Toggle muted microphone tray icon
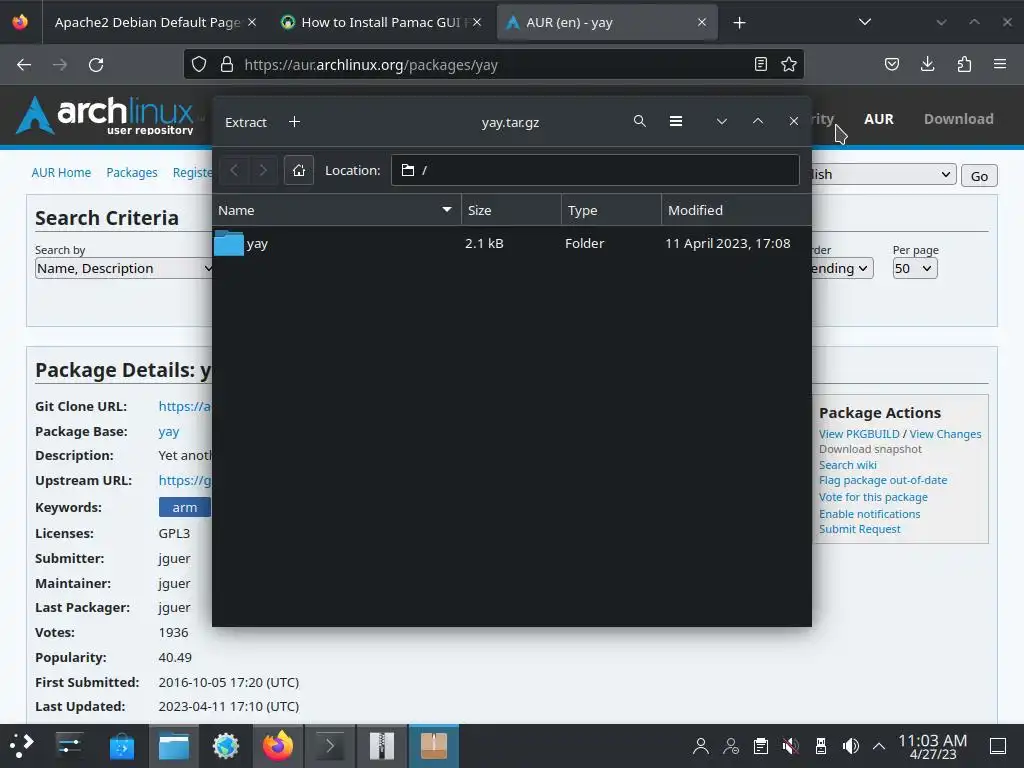Image resolution: width=1024 pixels, height=768 pixels. pyautogui.click(x=790, y=746)
